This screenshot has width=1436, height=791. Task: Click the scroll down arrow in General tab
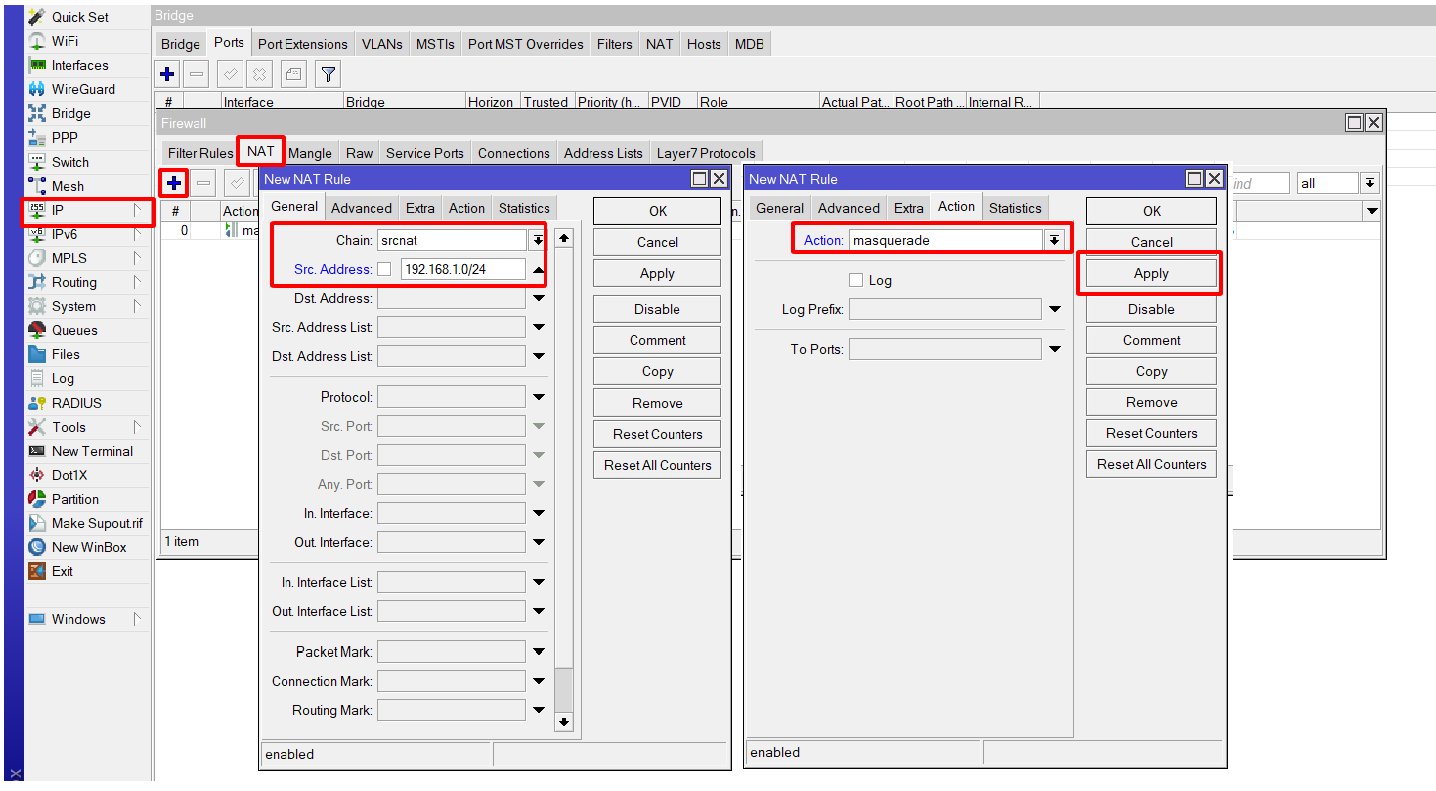(564, 721)
